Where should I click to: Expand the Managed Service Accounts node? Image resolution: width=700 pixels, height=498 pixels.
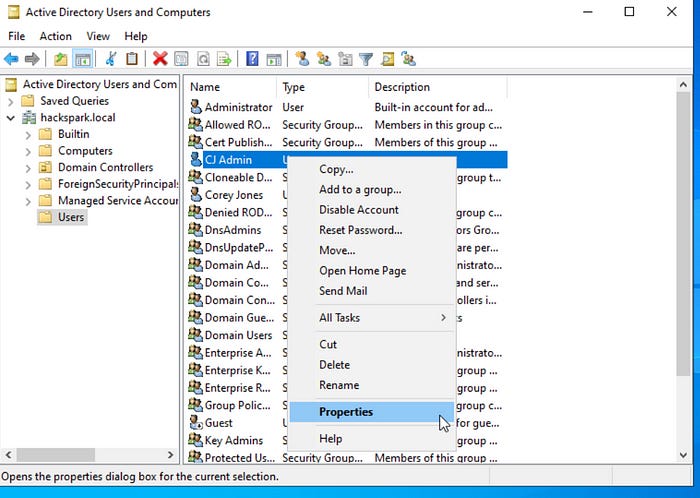(x=28, y=201)
